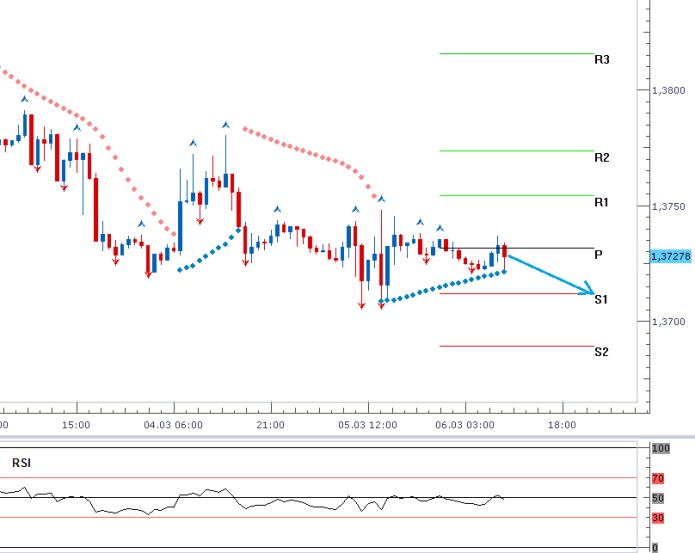Click the green R3 resistance line
695x553 pixels.
coord(516,54)
